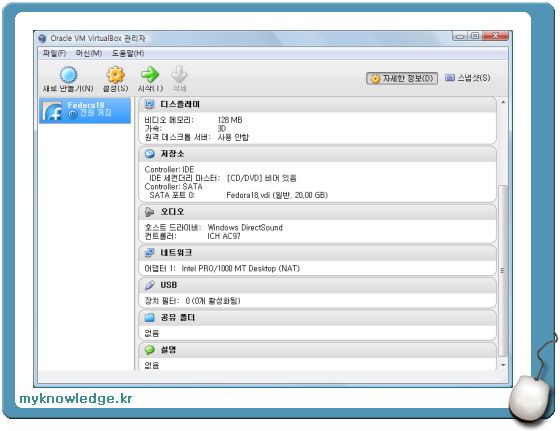This screenshot has width=560, height=431.
Task: Click the 설명 speech bubble icon
Action: (x=150, y=350)
